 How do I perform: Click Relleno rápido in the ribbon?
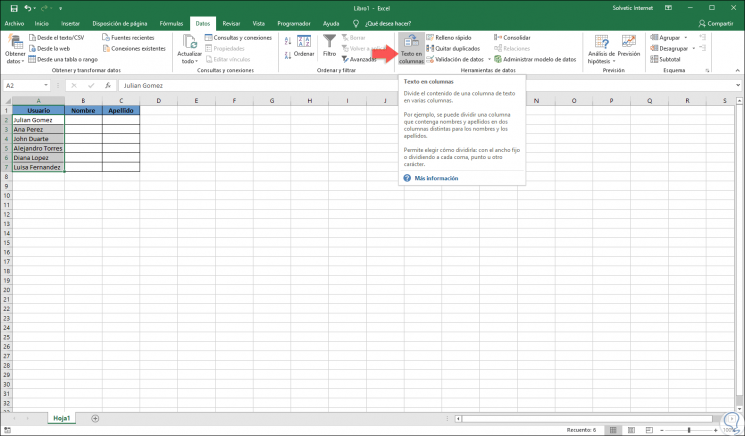pos(453,37)
